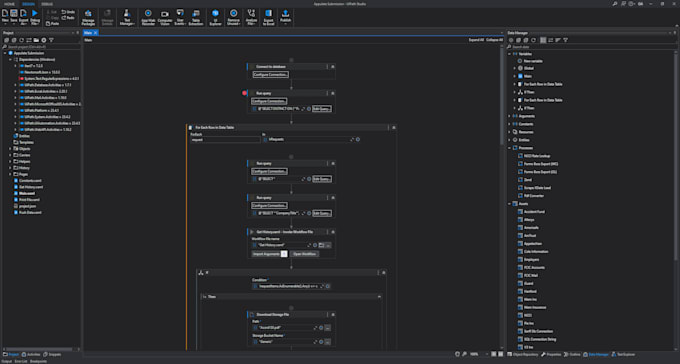The width and height of the screenshot is (680, 364).
Task: Open project settings gear in Project panel
Action: tap(44, 40)
